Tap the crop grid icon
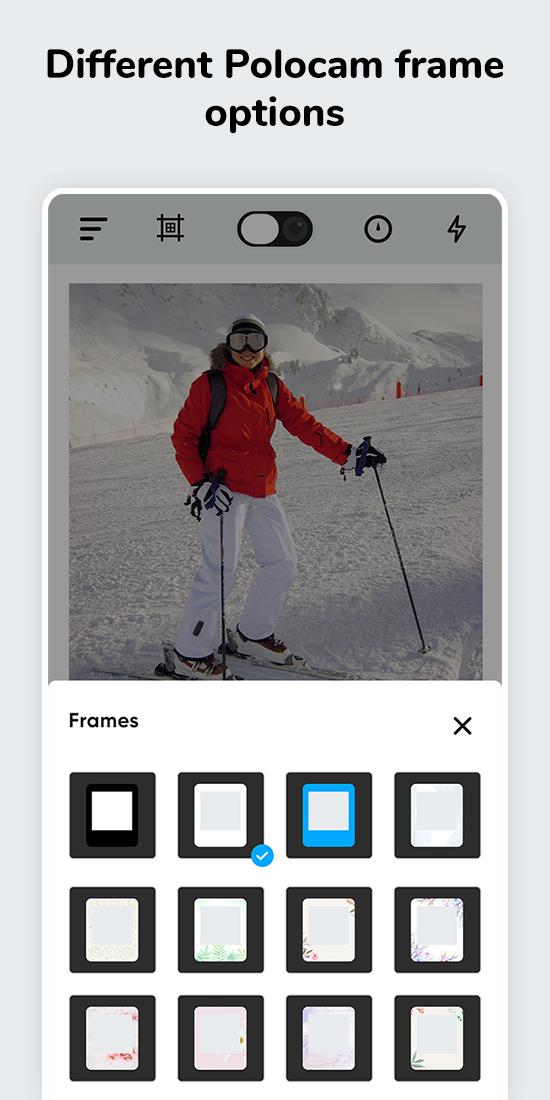This screenshot has width=550, height=1100. tap(170, 229)
